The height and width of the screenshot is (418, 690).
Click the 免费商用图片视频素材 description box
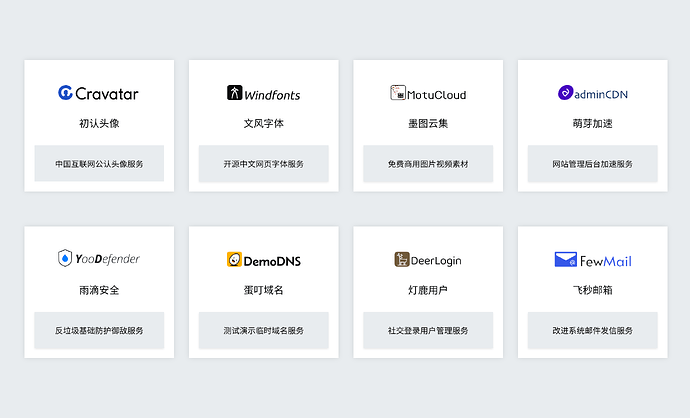[x=428, y=164]
